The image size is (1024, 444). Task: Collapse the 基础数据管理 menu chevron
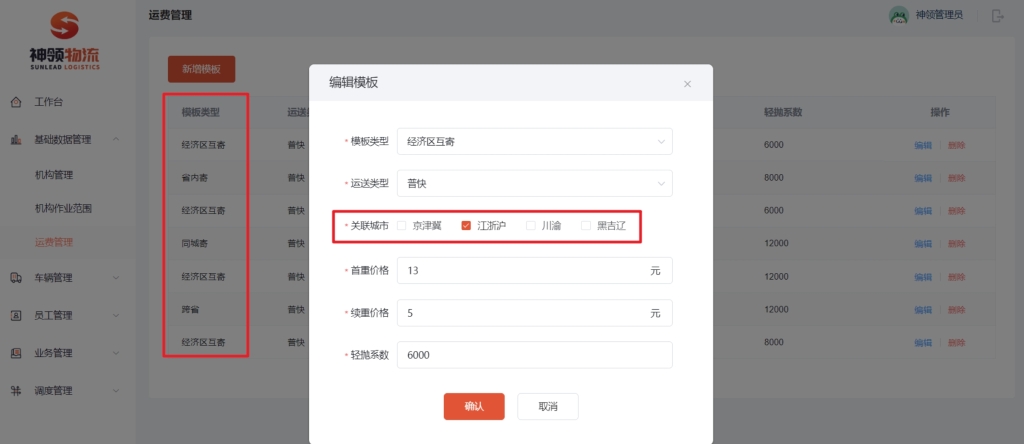[116, 139]
